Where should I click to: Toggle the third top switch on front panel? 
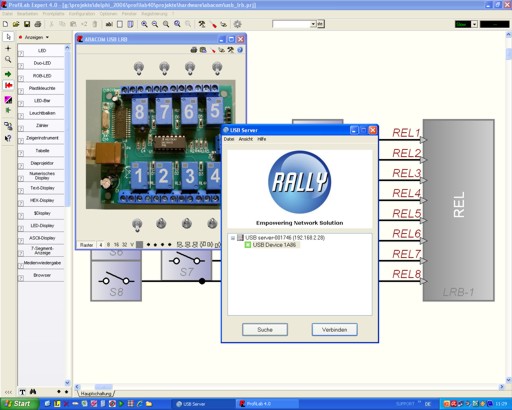click(x=190, y=68)
